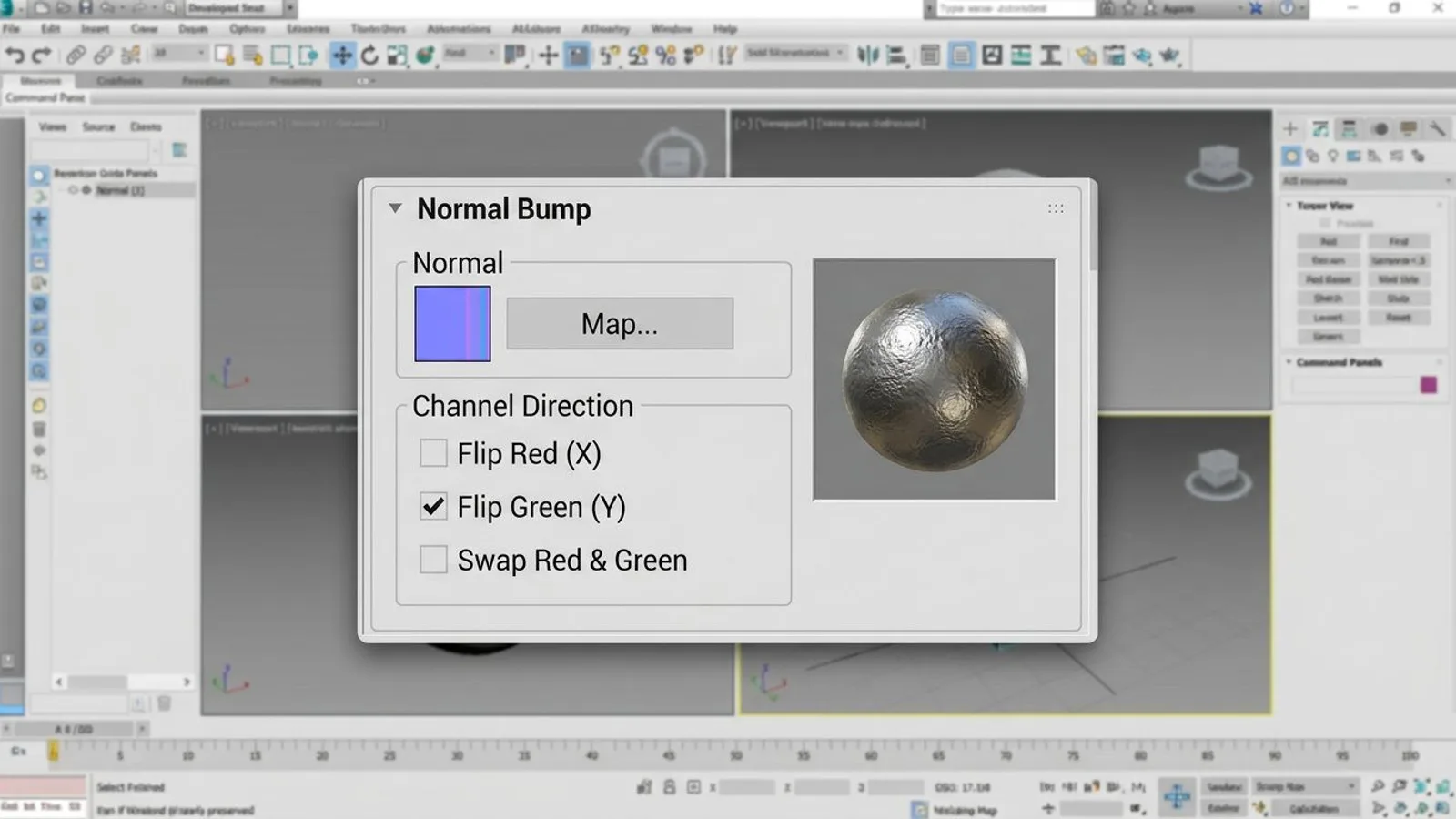Click the ViewCube in the top-right viewport

pos(1219,167)
